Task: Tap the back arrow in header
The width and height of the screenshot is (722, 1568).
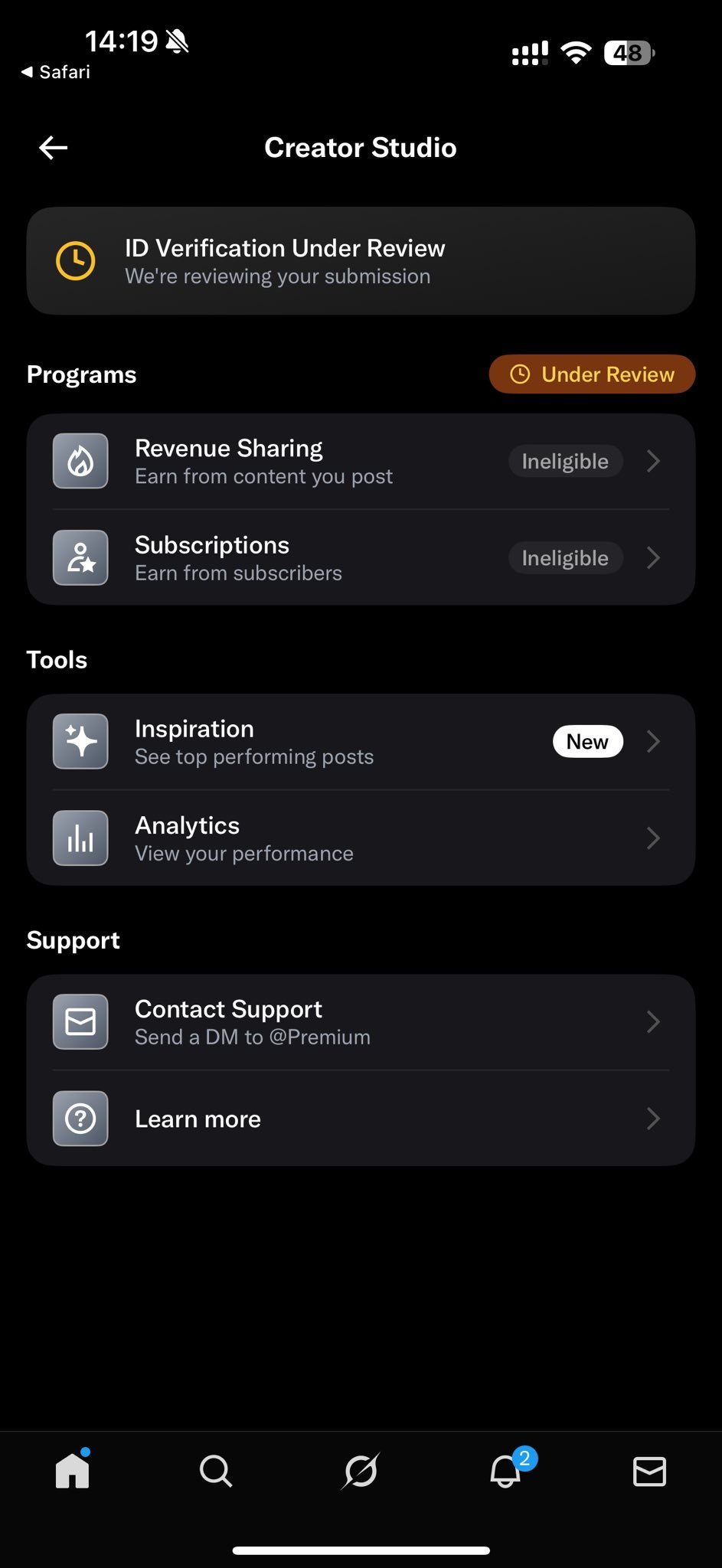Action: click(53, 148)
